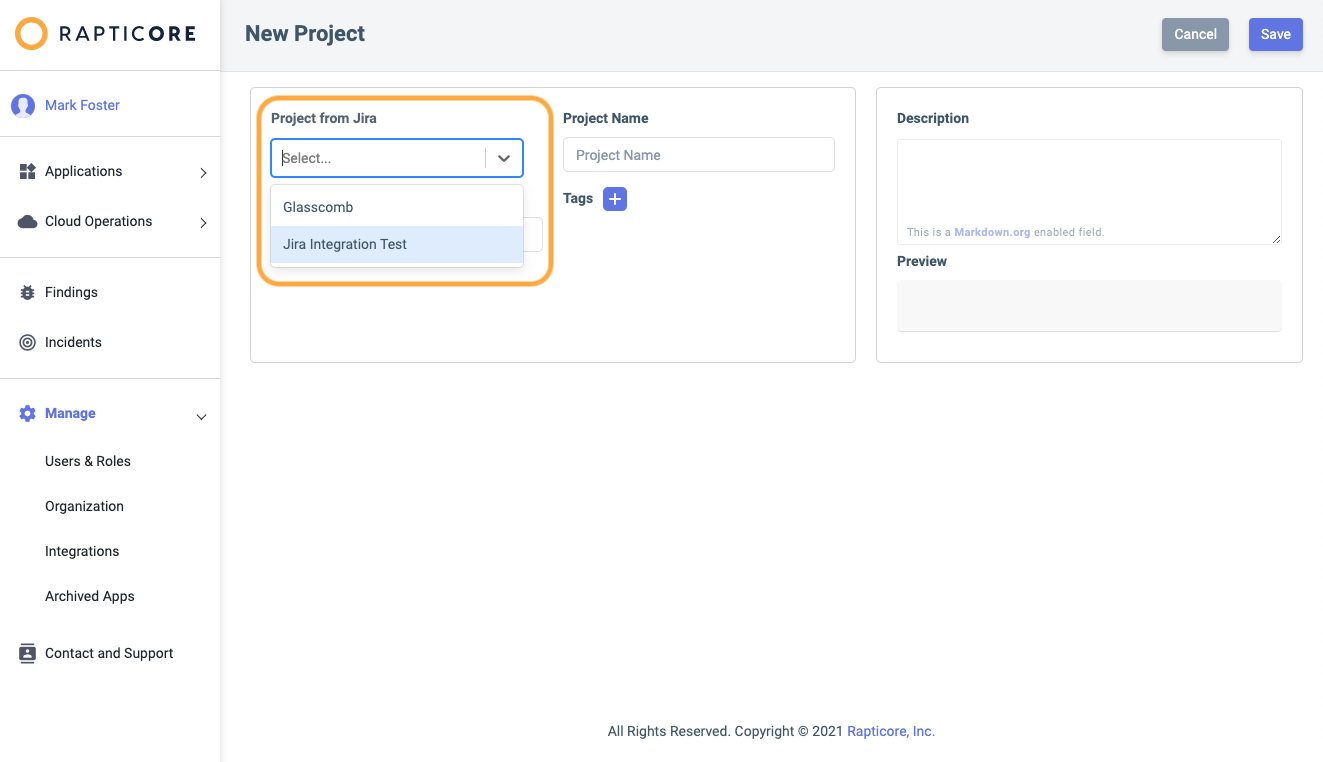Cancel the new project
The height and width of the screenshot is (762, 1323).
(1195, 34)
